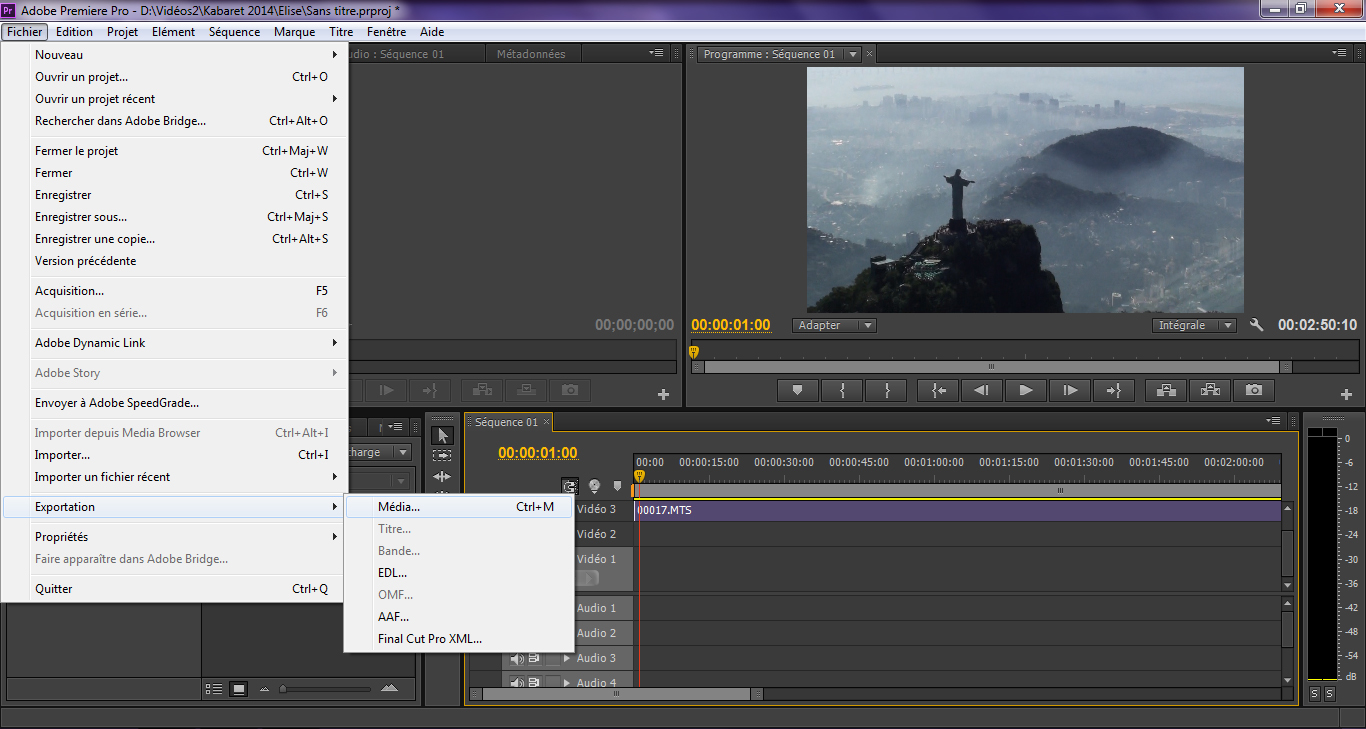Choose Final Cut Pro XML... export
Image resolution: width=1366 pixels, height=729 pixels.
[459, 639]
